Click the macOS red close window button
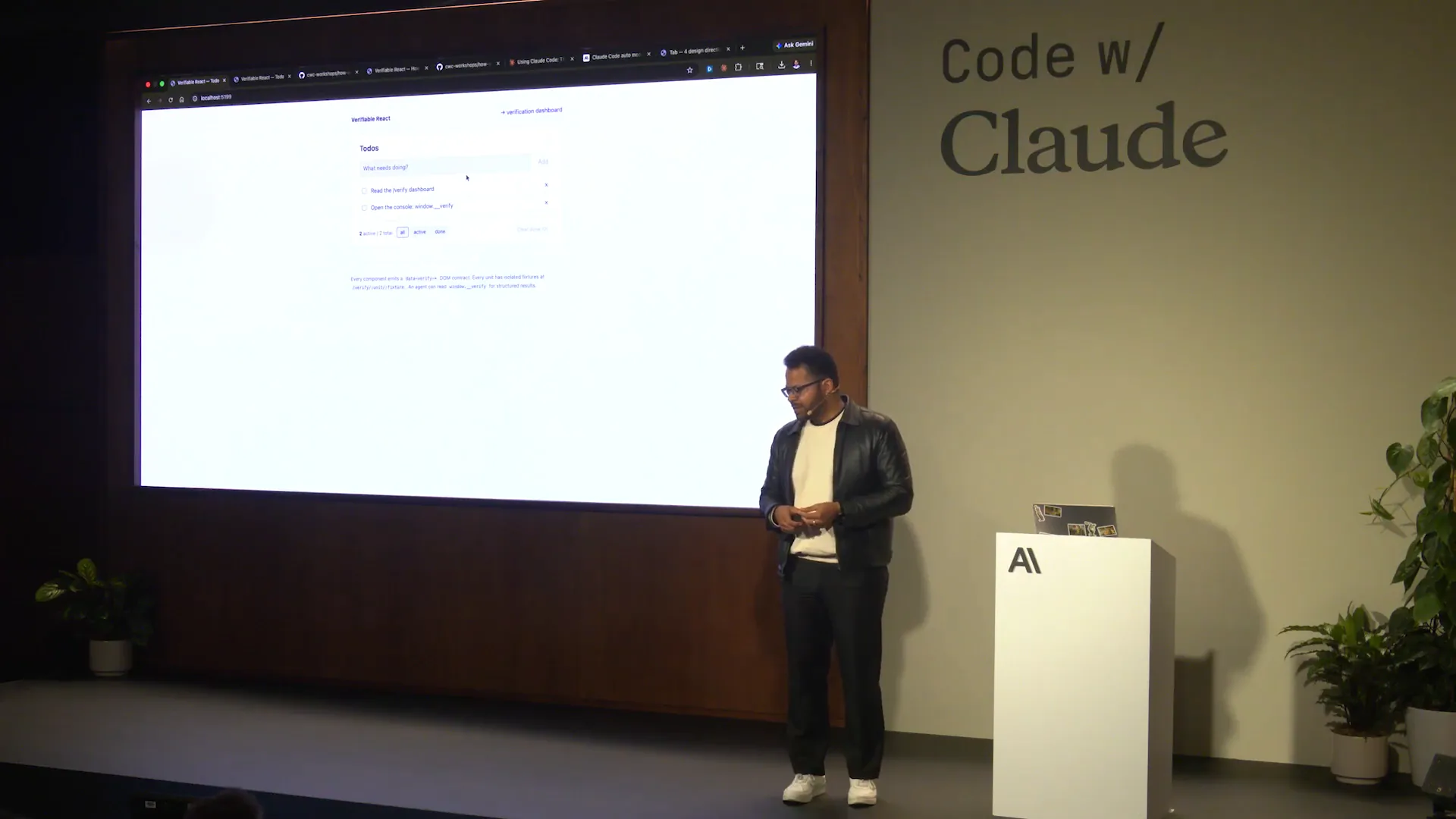Viewport: 1456px width, 819px height. 148,84
